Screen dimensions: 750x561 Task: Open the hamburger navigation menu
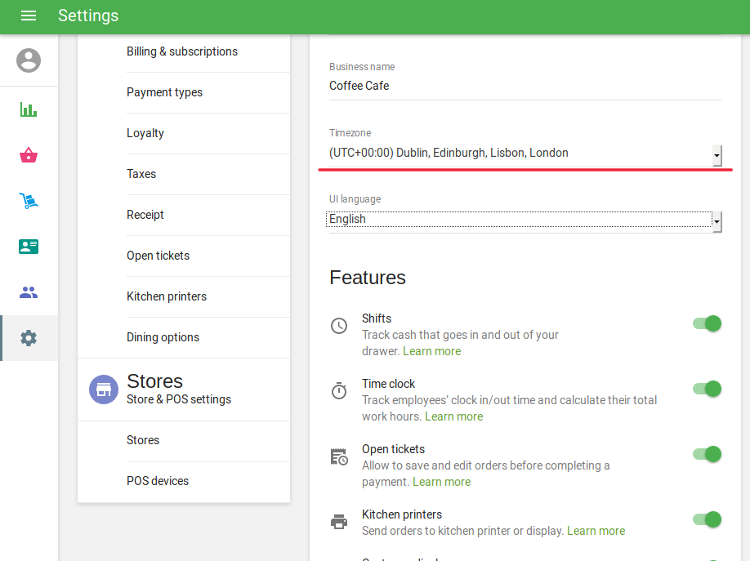(x=28, y=16)
